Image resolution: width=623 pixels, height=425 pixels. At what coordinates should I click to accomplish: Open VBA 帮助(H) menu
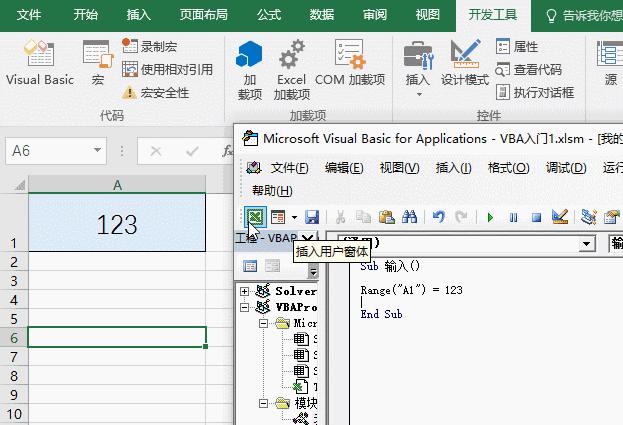272,191
